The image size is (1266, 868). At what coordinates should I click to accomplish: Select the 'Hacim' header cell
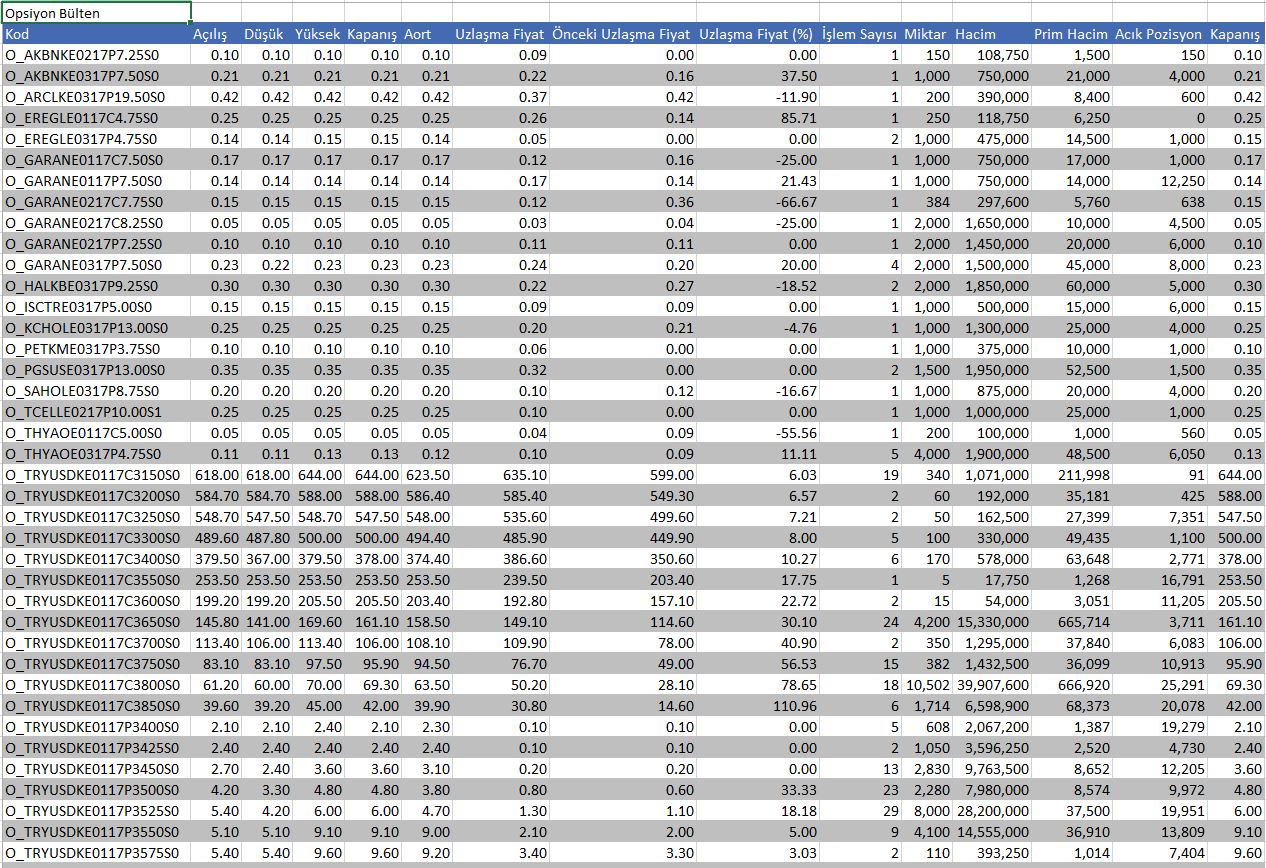(992, 34)
